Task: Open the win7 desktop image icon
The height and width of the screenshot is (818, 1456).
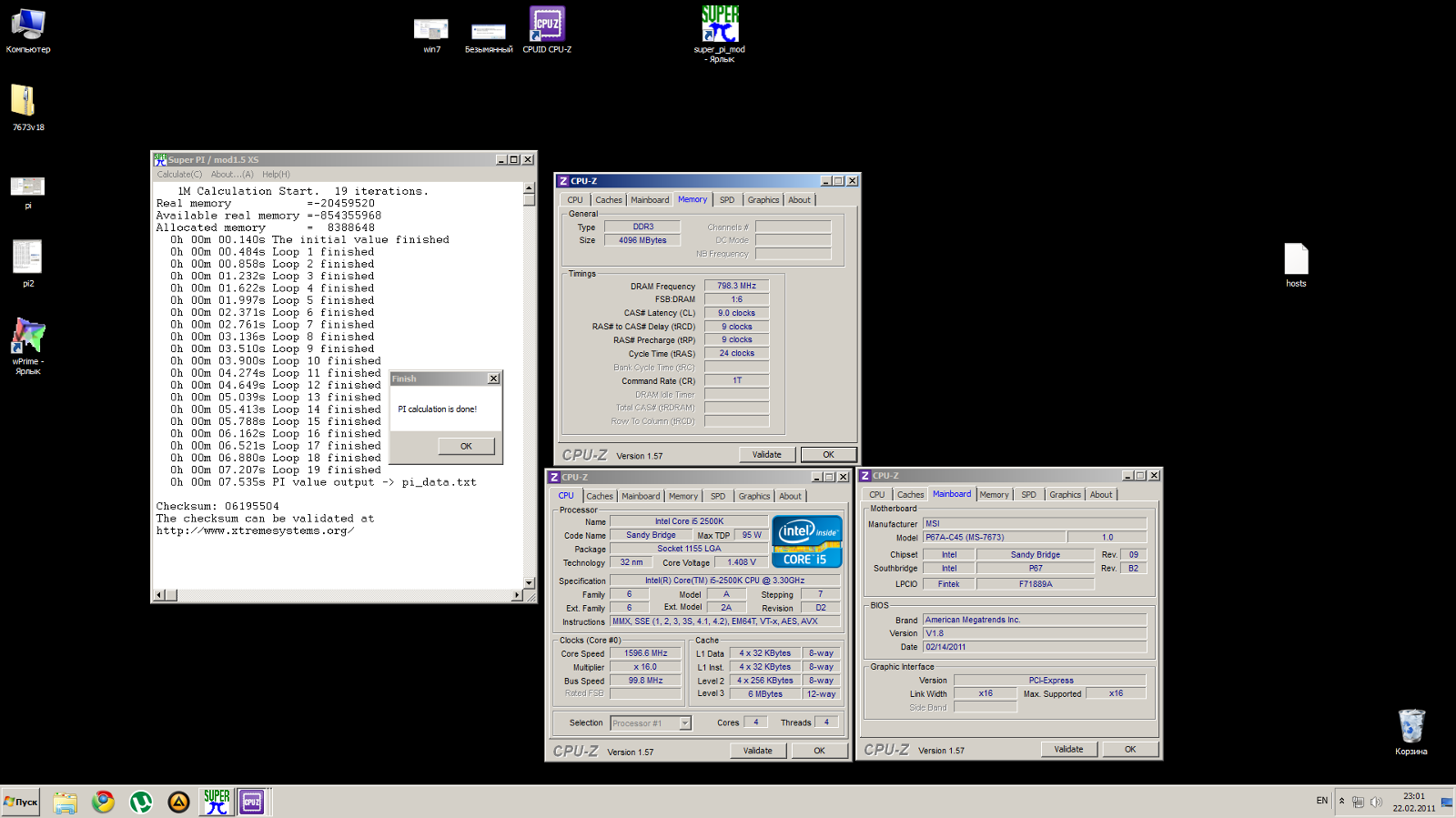Action: pos(431,35)
